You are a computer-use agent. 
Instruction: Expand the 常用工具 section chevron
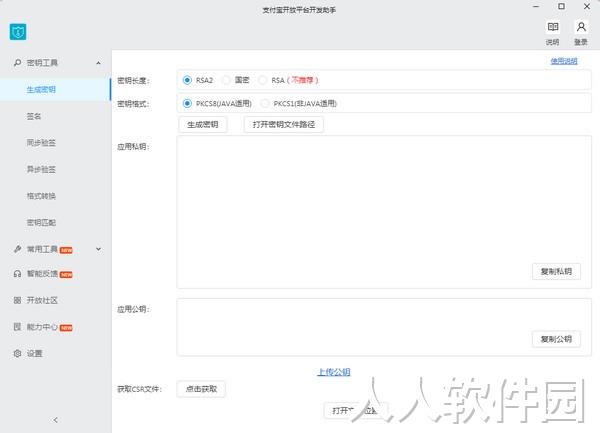point(98,249)
